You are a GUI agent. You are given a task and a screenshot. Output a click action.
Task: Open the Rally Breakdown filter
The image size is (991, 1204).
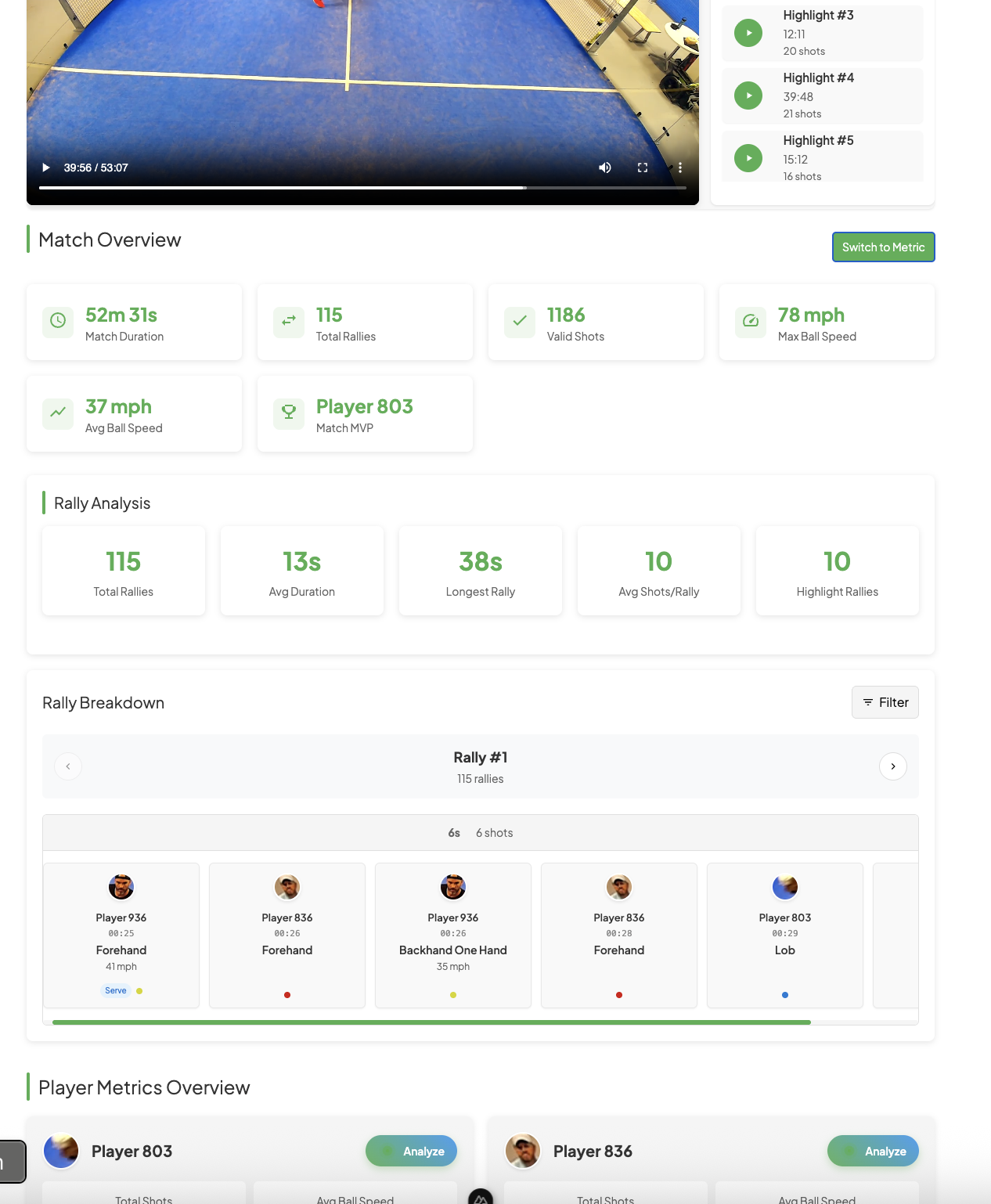point(885,702)
